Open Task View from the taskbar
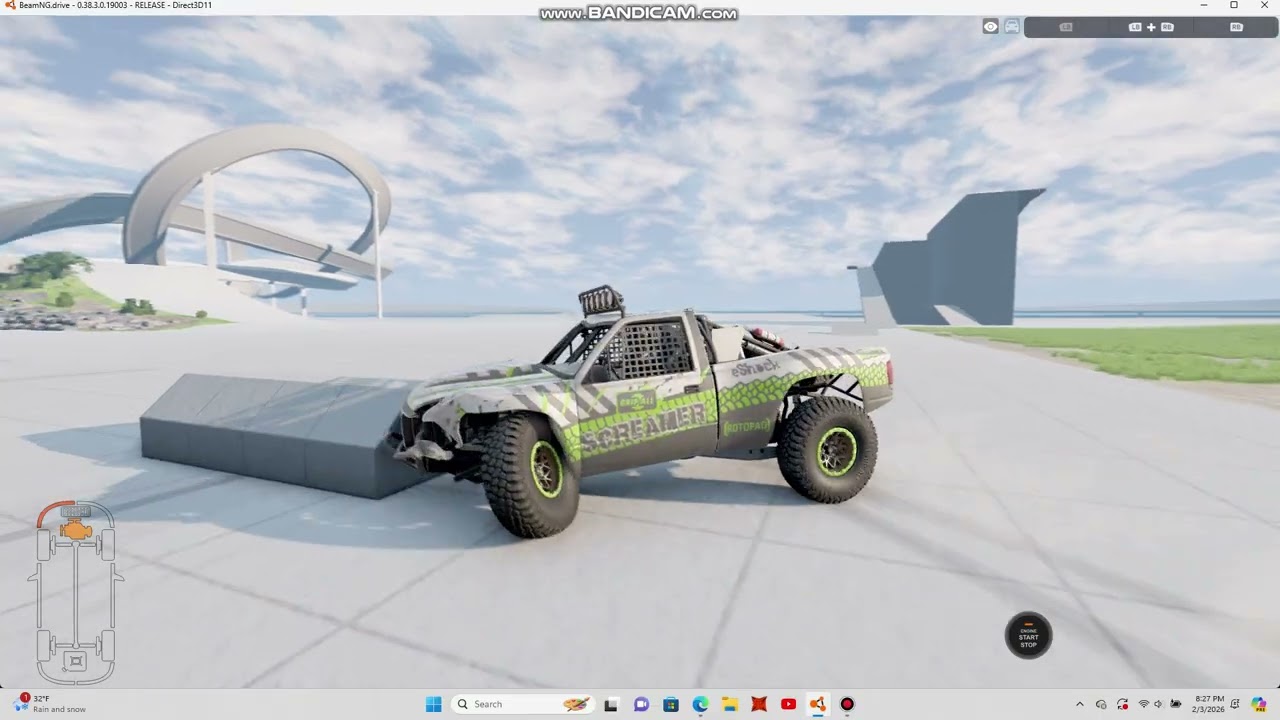This screenshot has height=720, width=1280. click(611, 704)
